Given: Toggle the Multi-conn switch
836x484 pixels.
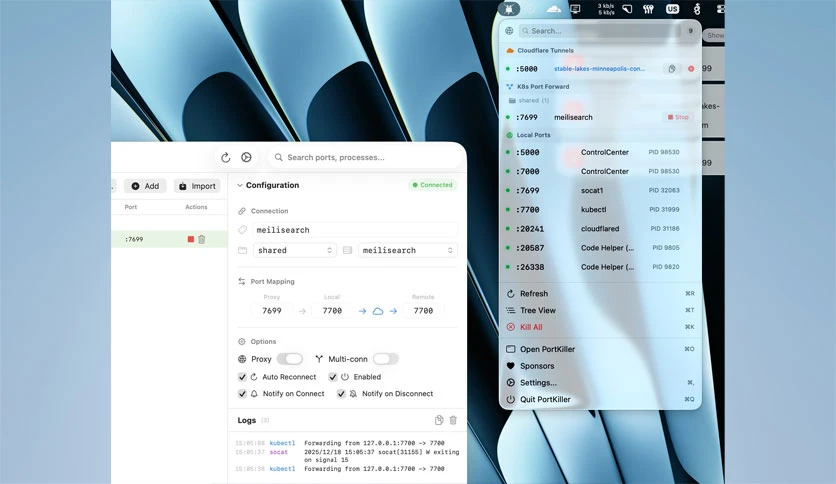Looking at the screenshot, I should tap(385, 359).
